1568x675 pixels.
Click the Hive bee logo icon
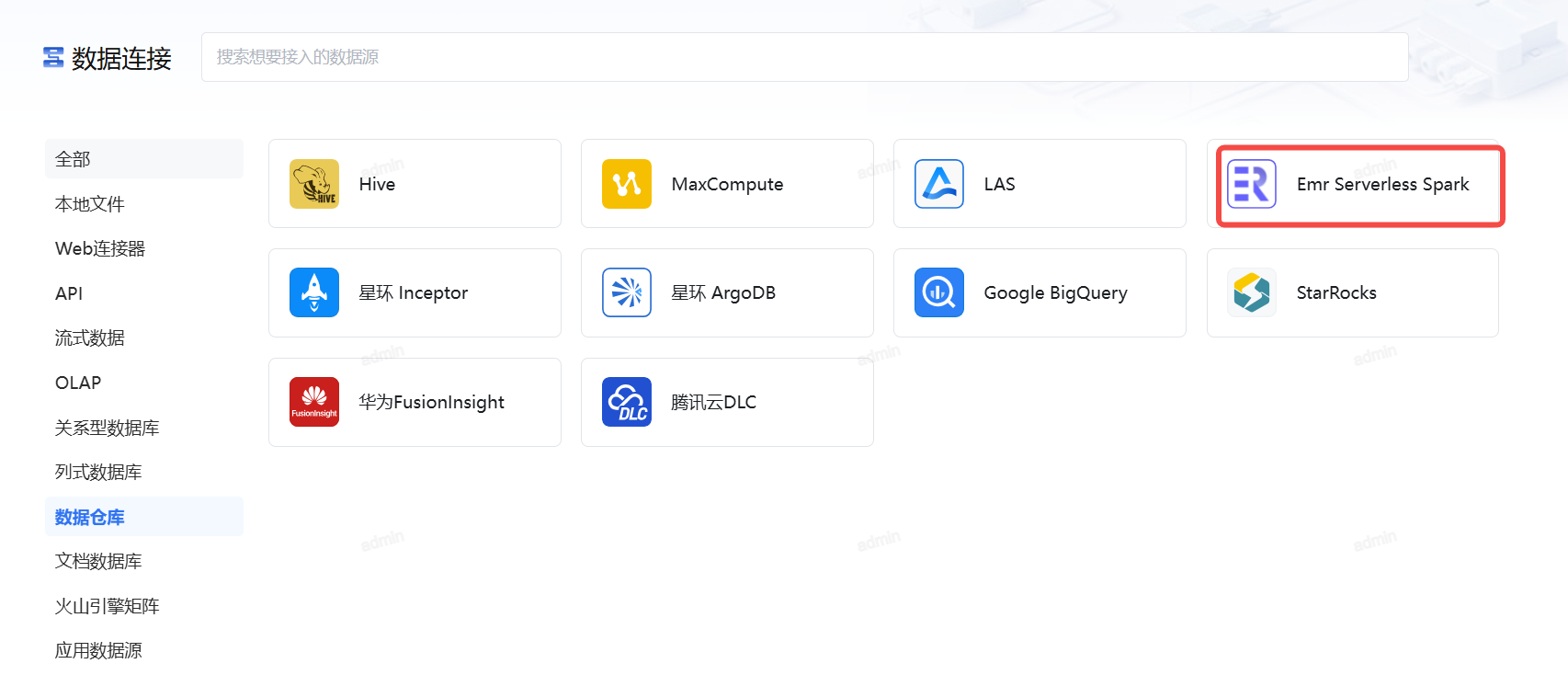[x=314, y=184]
